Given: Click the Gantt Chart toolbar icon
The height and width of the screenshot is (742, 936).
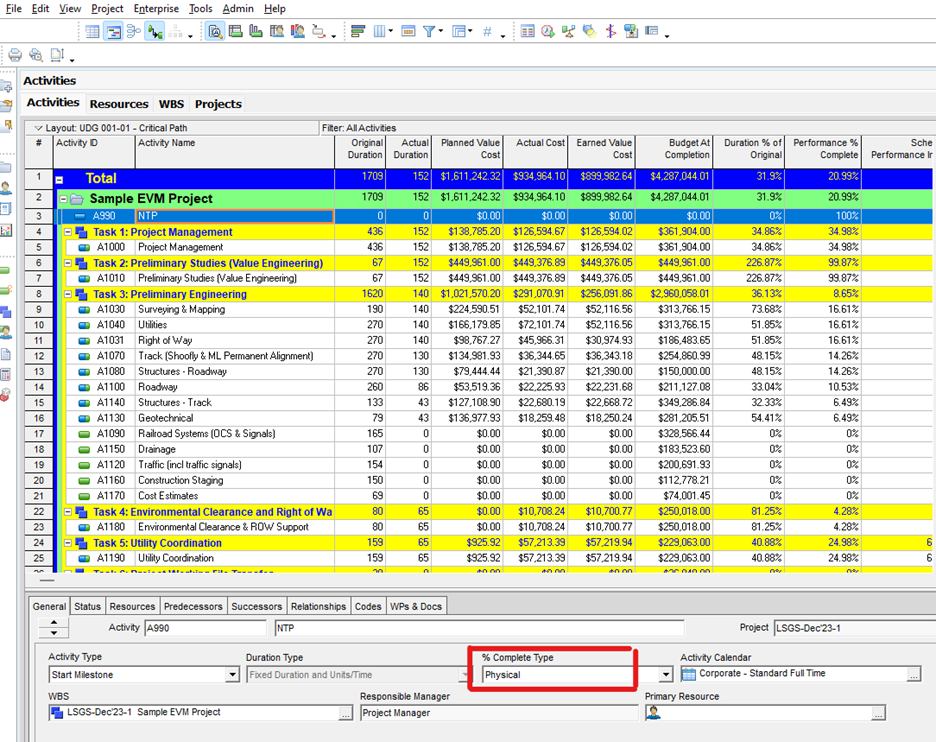Looking at the screenshot, I should pos(113,31).
